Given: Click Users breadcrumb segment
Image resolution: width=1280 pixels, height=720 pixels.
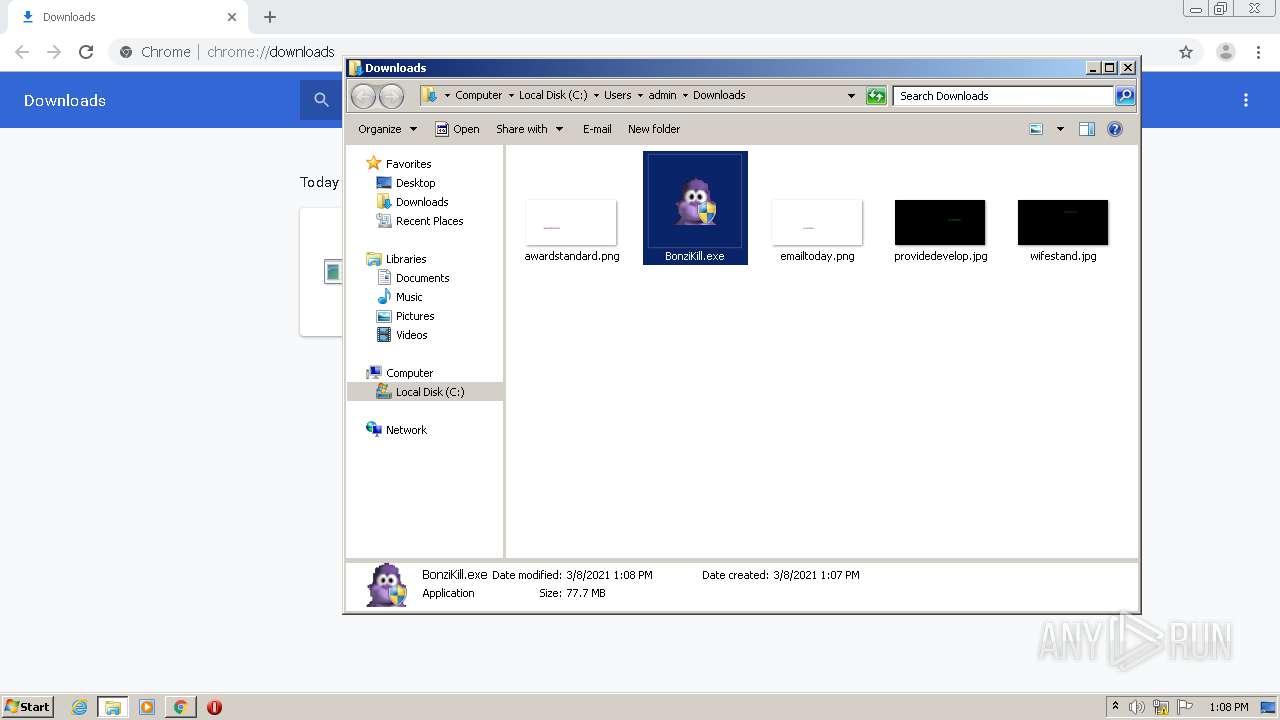Looking at the screenshot, I should click(617, 95).
